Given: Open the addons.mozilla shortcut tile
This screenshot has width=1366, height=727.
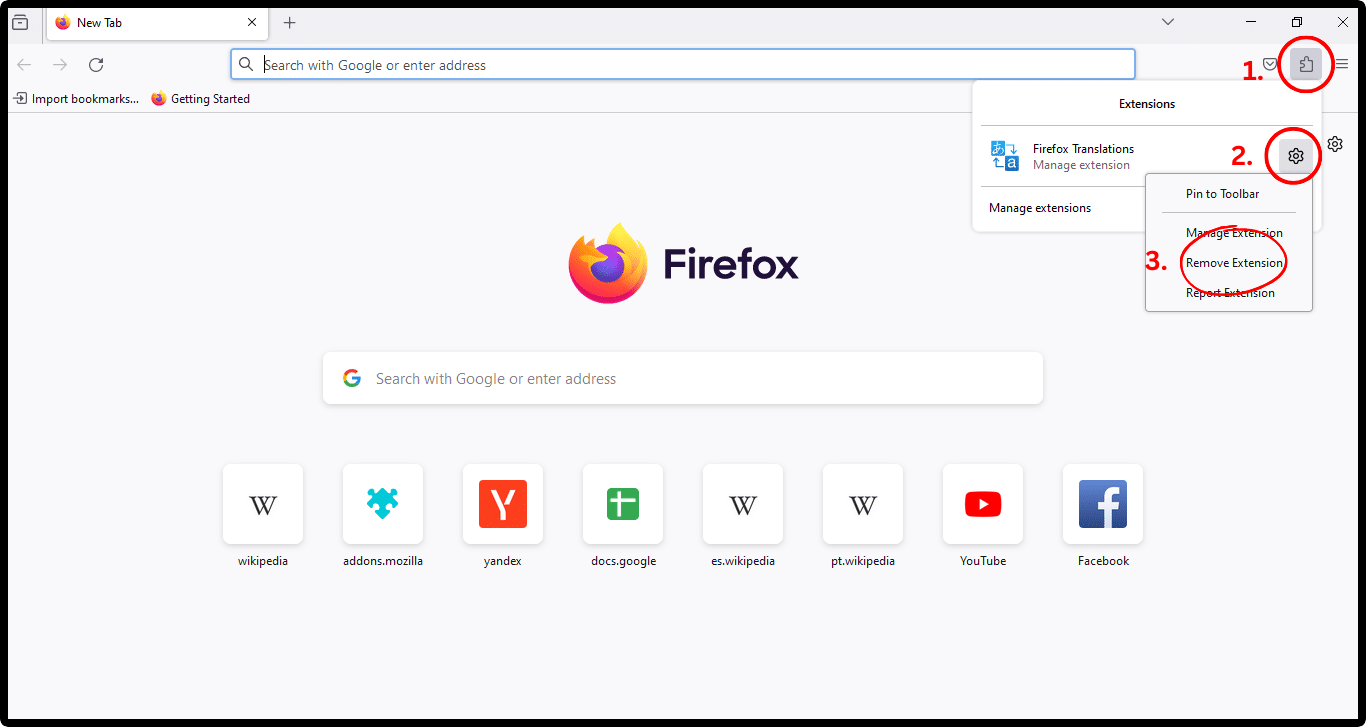Looking at the screenshot, I should tap(383, 504).
